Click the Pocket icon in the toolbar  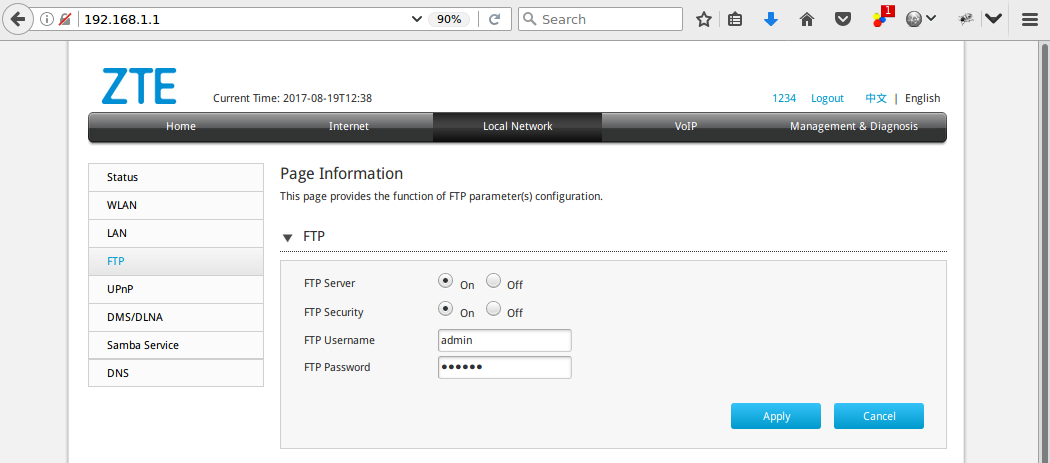point(843,19)
